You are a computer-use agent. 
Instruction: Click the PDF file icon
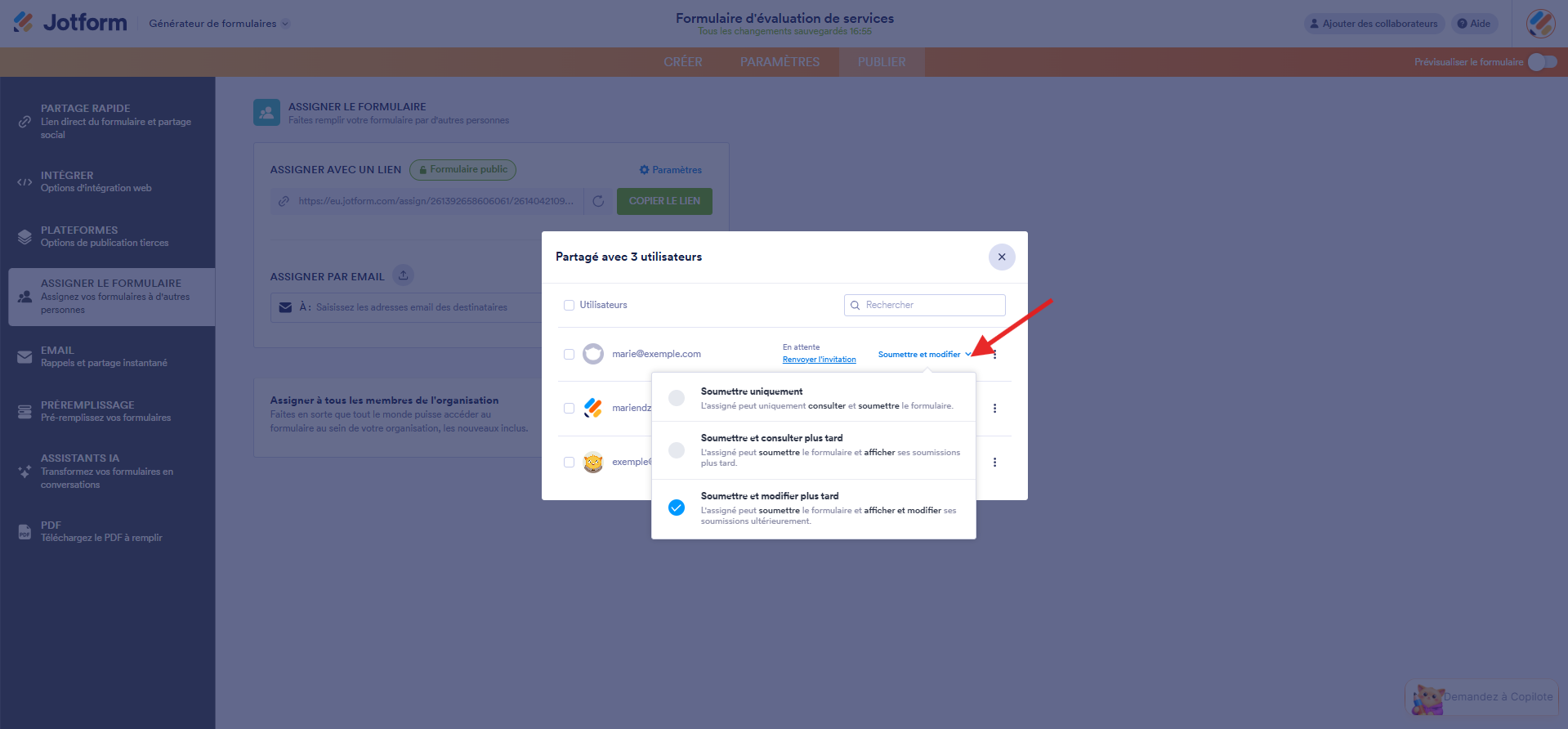(x=25, y=532)
